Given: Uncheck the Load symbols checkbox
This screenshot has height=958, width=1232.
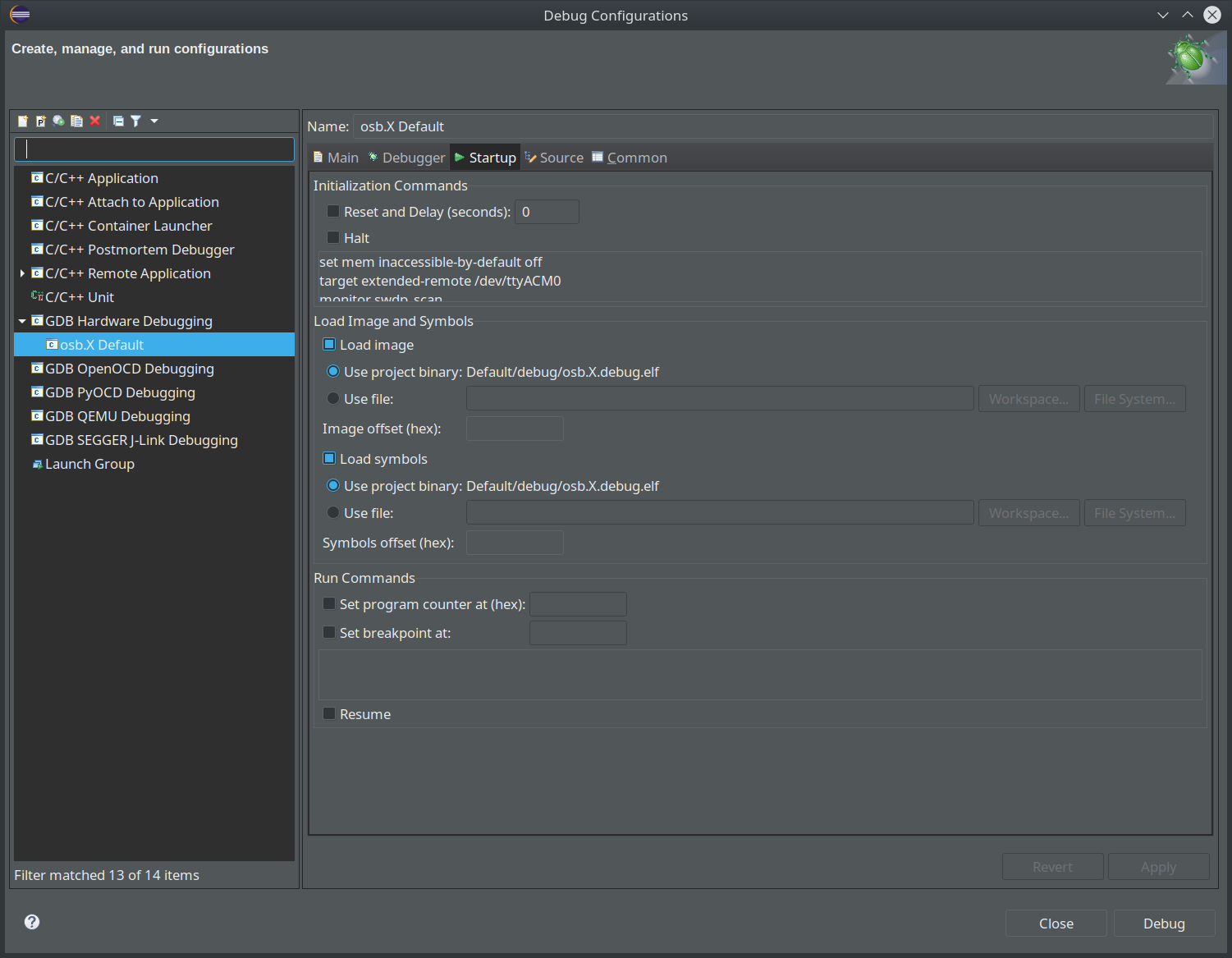Looking at the screenshot, I should tap(330, 459).
